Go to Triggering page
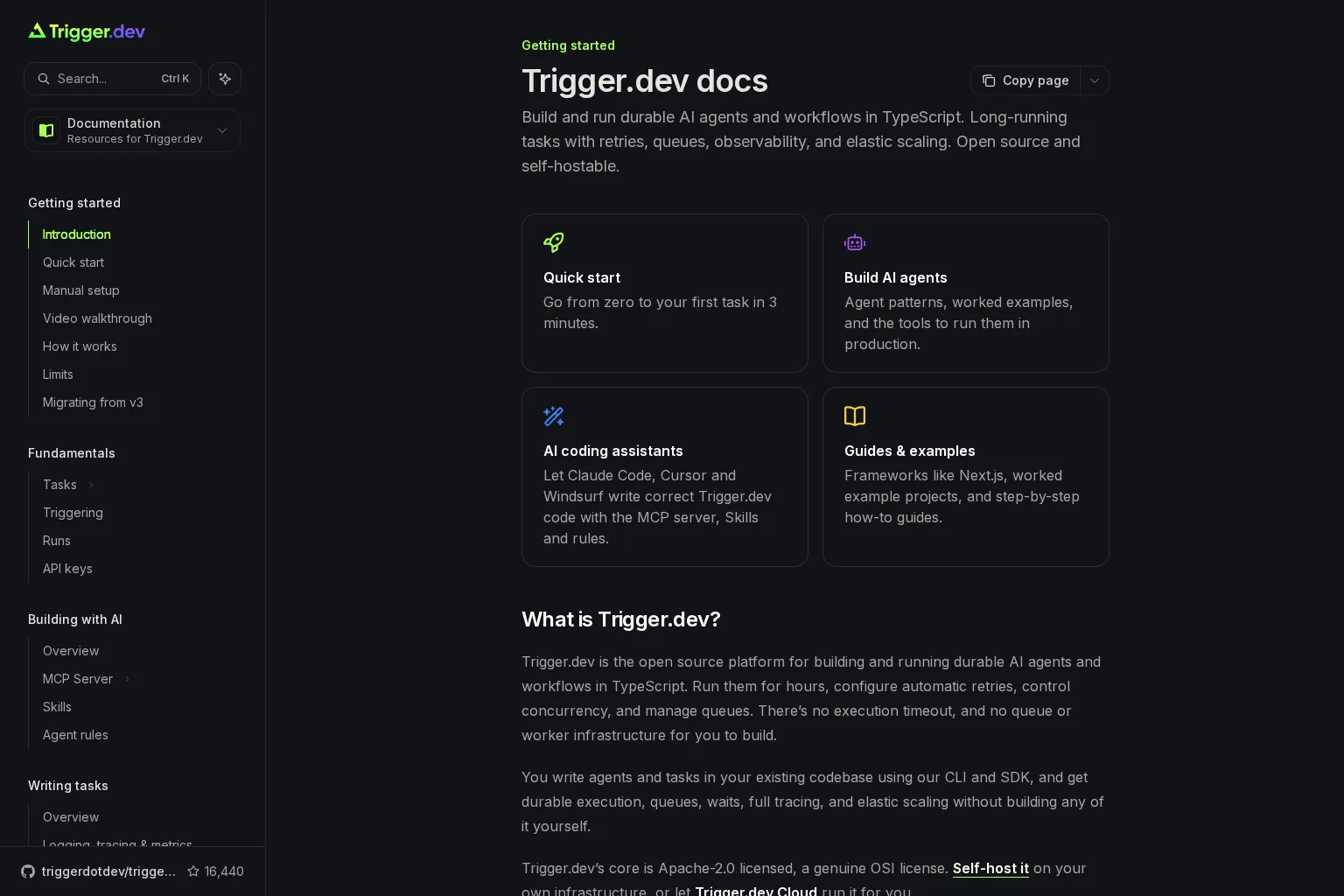1344x896 pixels. tap(73, 513)
